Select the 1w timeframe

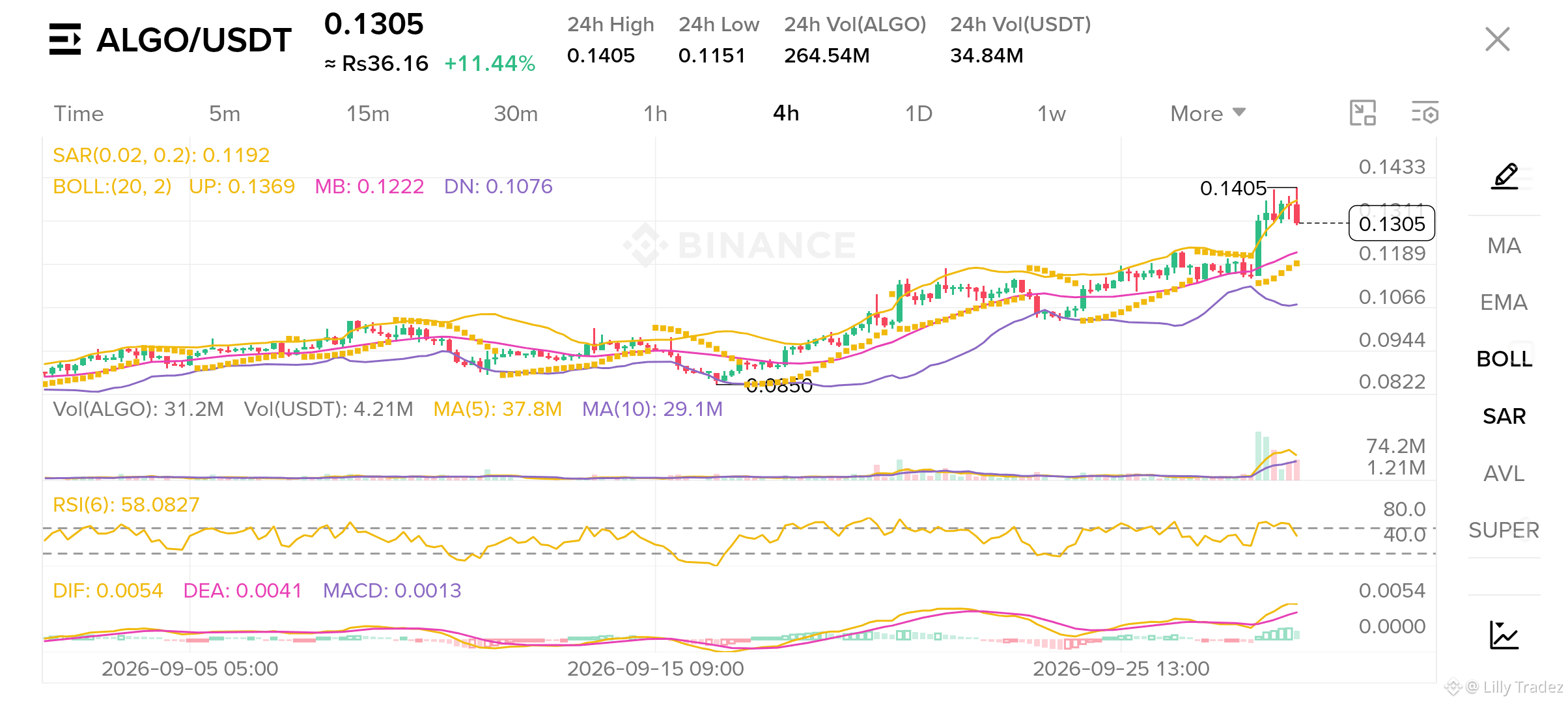tap(1052, 113)
